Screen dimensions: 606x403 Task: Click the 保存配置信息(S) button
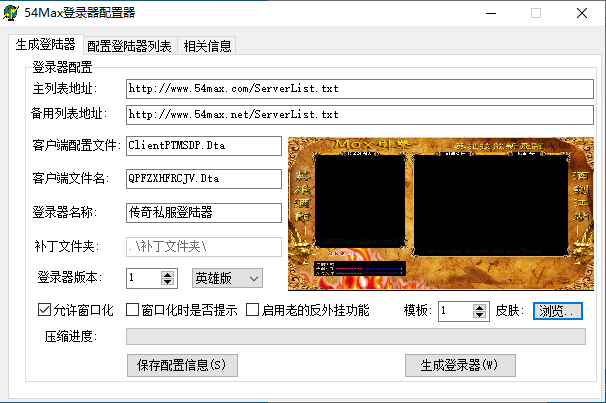(x=182, y=365)
